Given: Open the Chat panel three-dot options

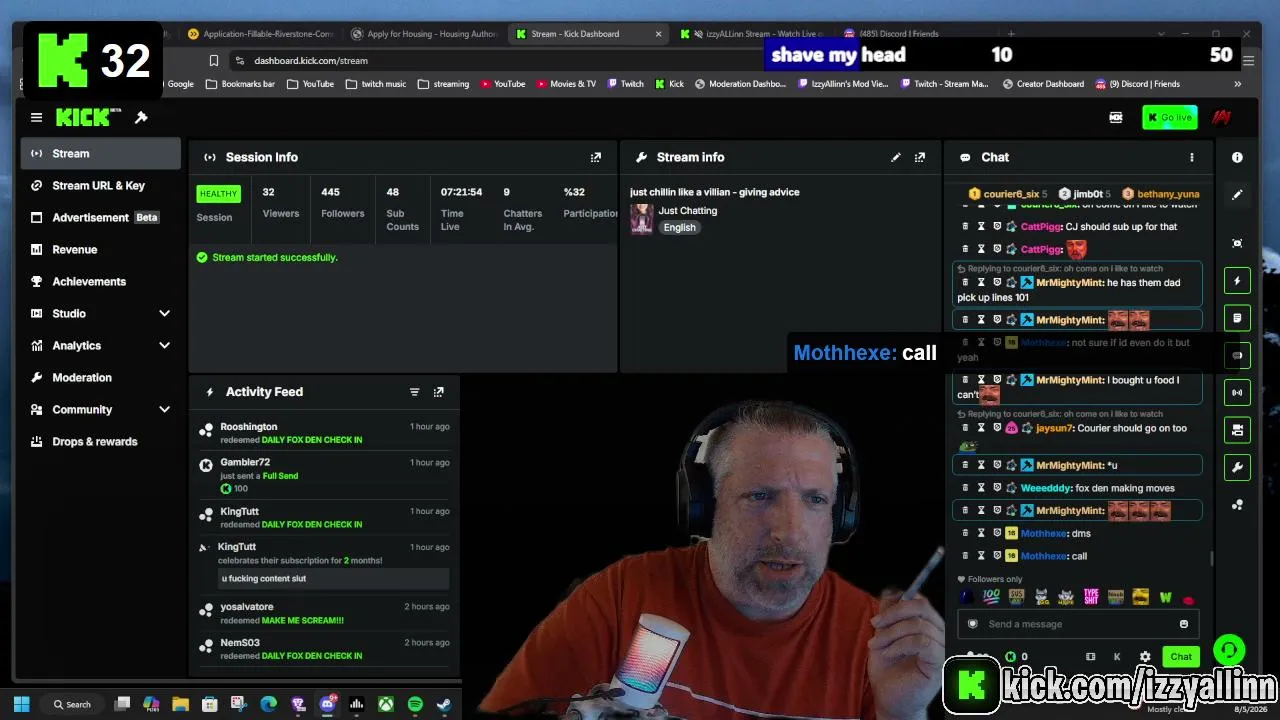Looking at the screenshot, I should pos(1191,157).
